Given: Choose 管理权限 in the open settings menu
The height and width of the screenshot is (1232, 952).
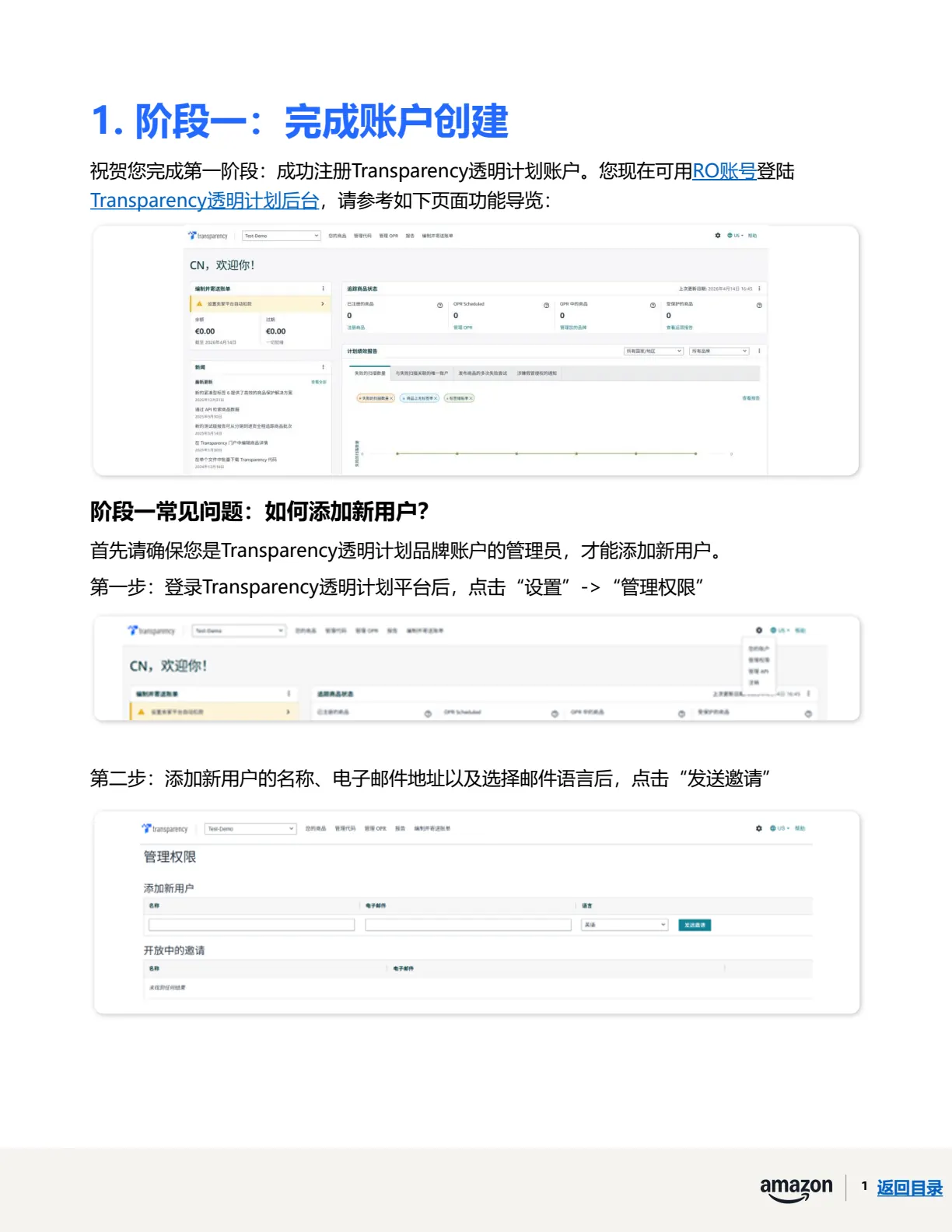Looking at the screenshot, I should click(x=758, y=660).
